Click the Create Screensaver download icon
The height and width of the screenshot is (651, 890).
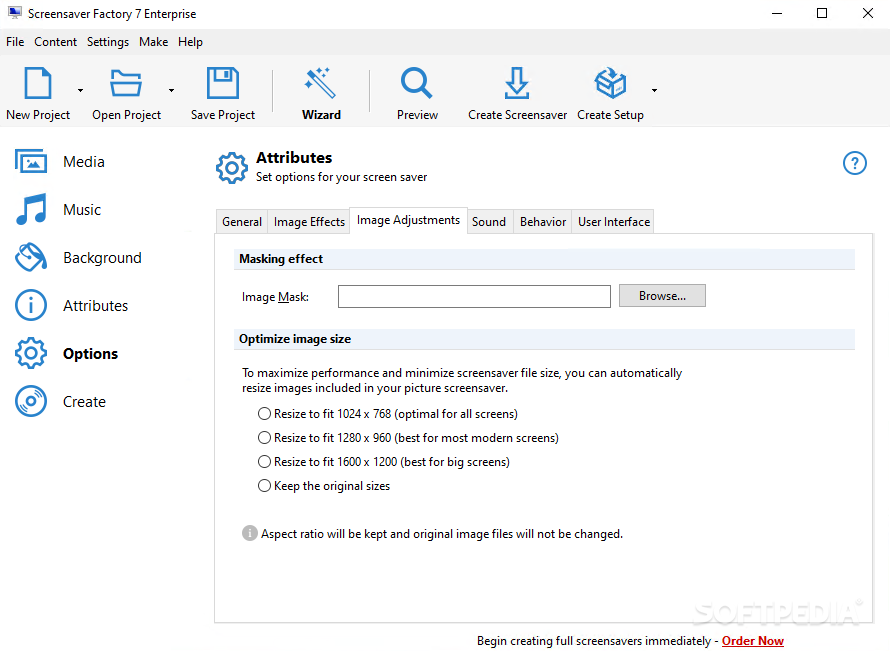(517, 83)
